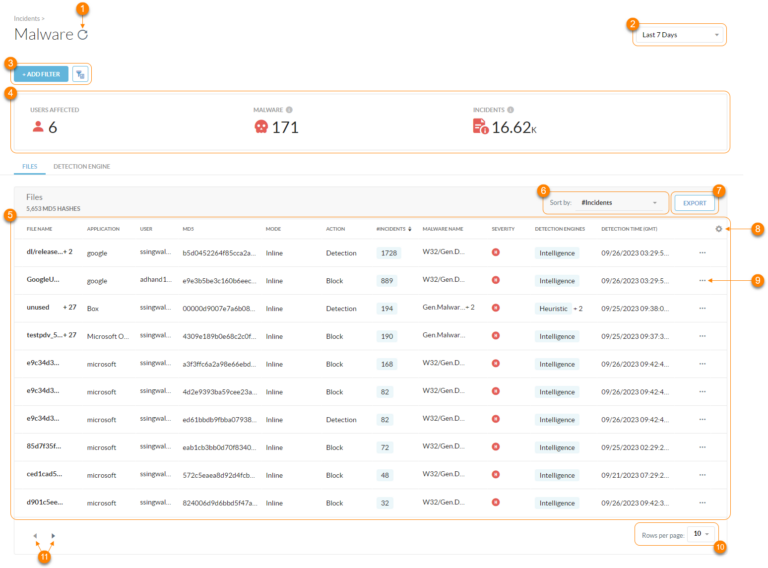Click the Malware info icon
Viewport: 768px width, 568px height.
[289, 110]
